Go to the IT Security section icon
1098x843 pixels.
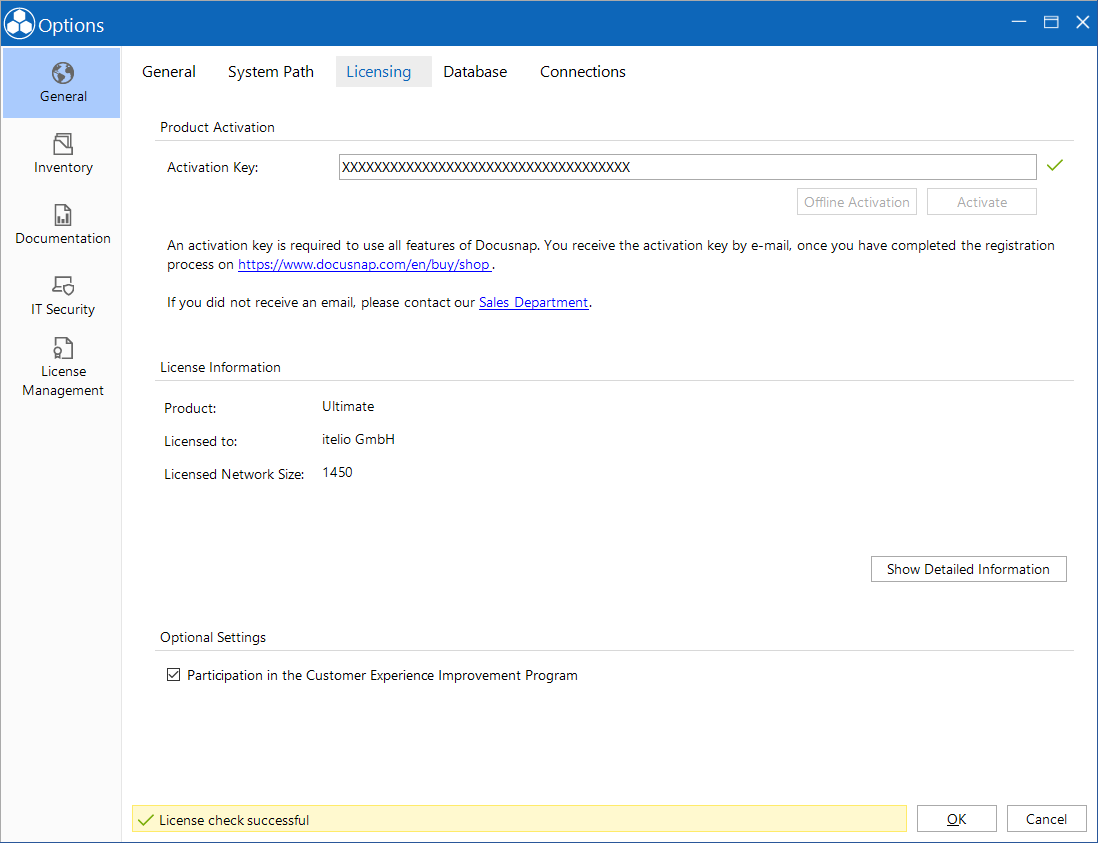click(62, 286)
